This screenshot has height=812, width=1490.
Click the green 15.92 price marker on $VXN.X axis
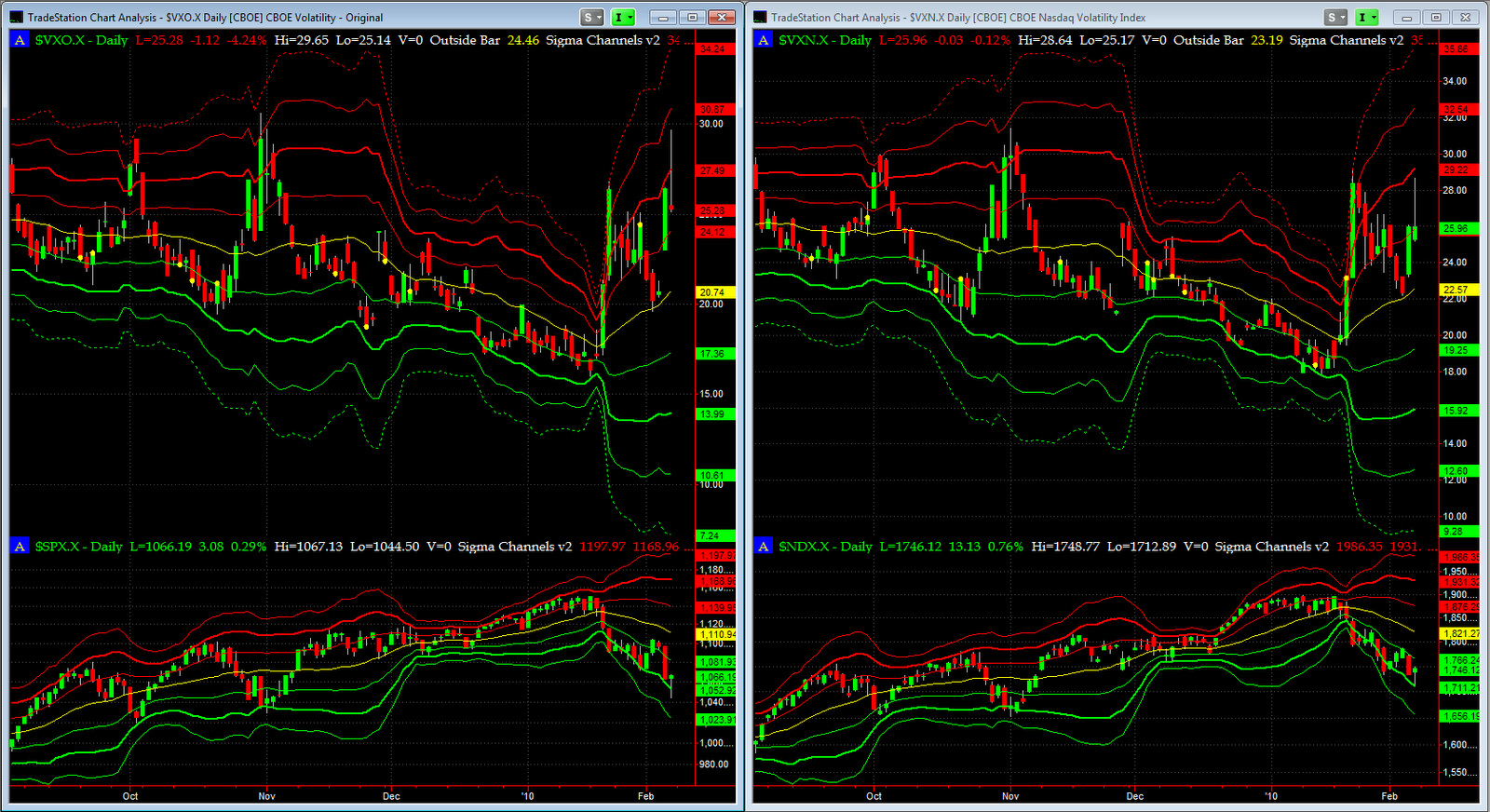coord(1458,411)
